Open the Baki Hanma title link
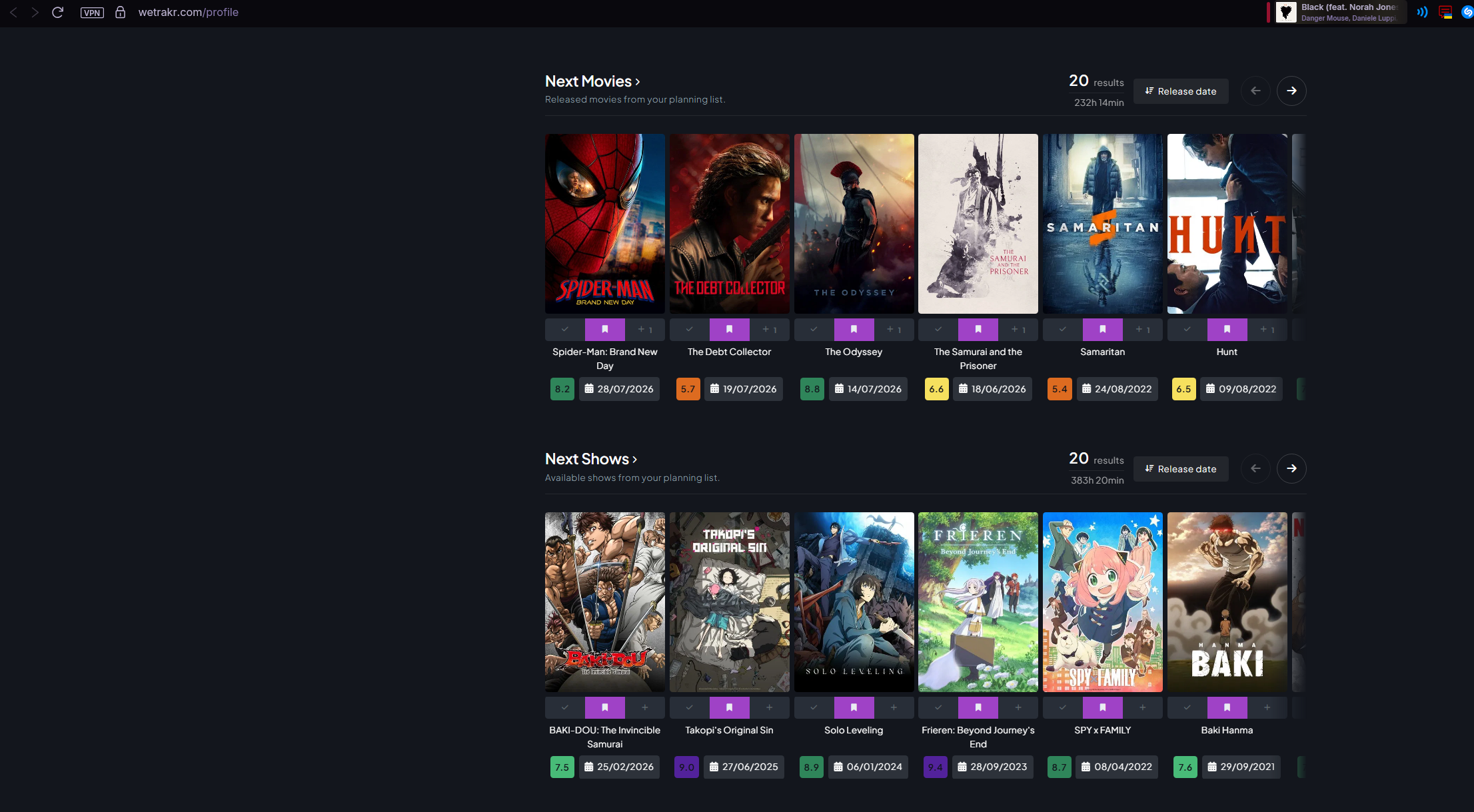This screenshot has width=1474, height=812. coord(1227,730)
